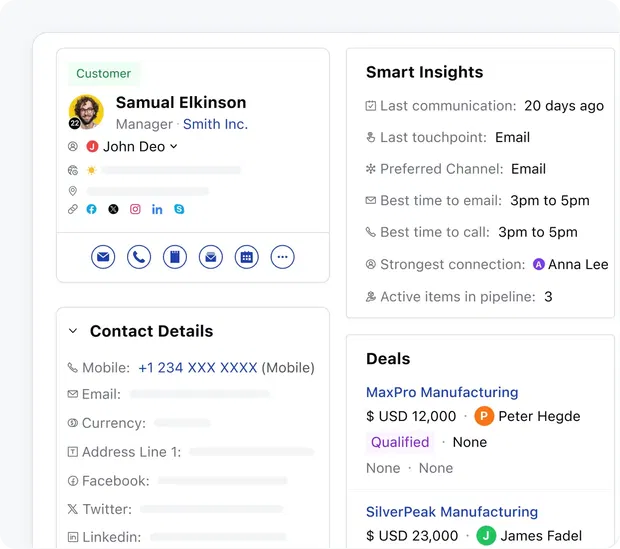Open Samual's X social icon

(x=113, y=209)
